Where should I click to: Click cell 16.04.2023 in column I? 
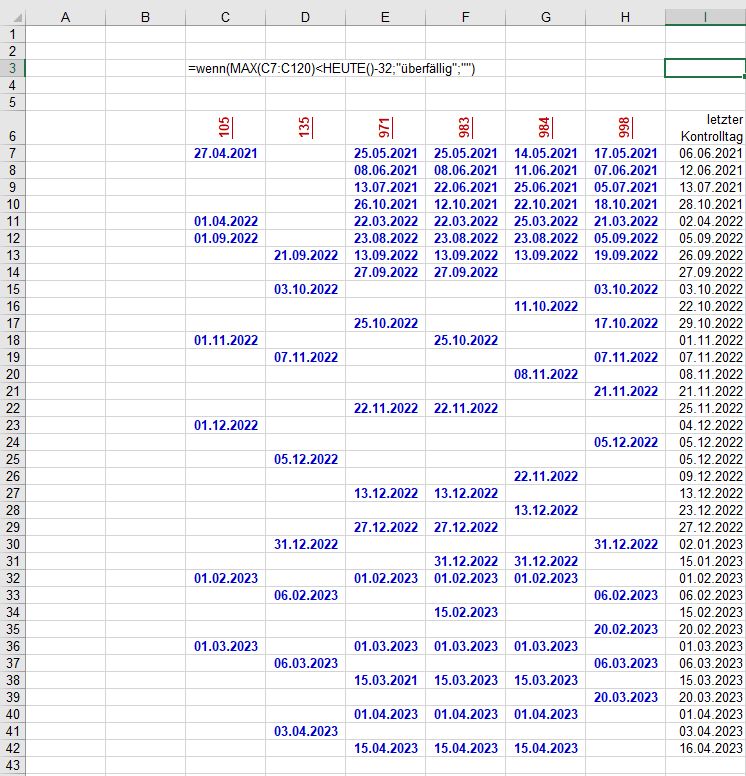[705, 748]
